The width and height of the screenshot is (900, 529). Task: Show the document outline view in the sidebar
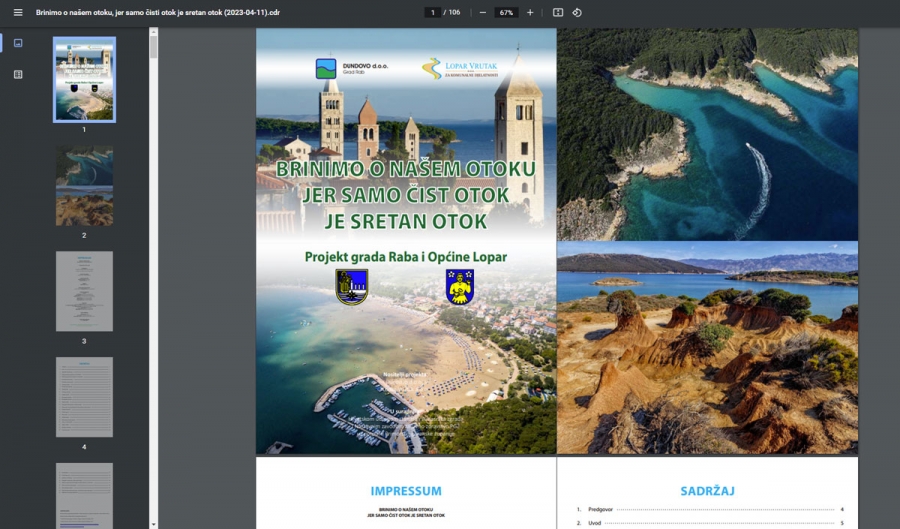click(x=18, y=74)
